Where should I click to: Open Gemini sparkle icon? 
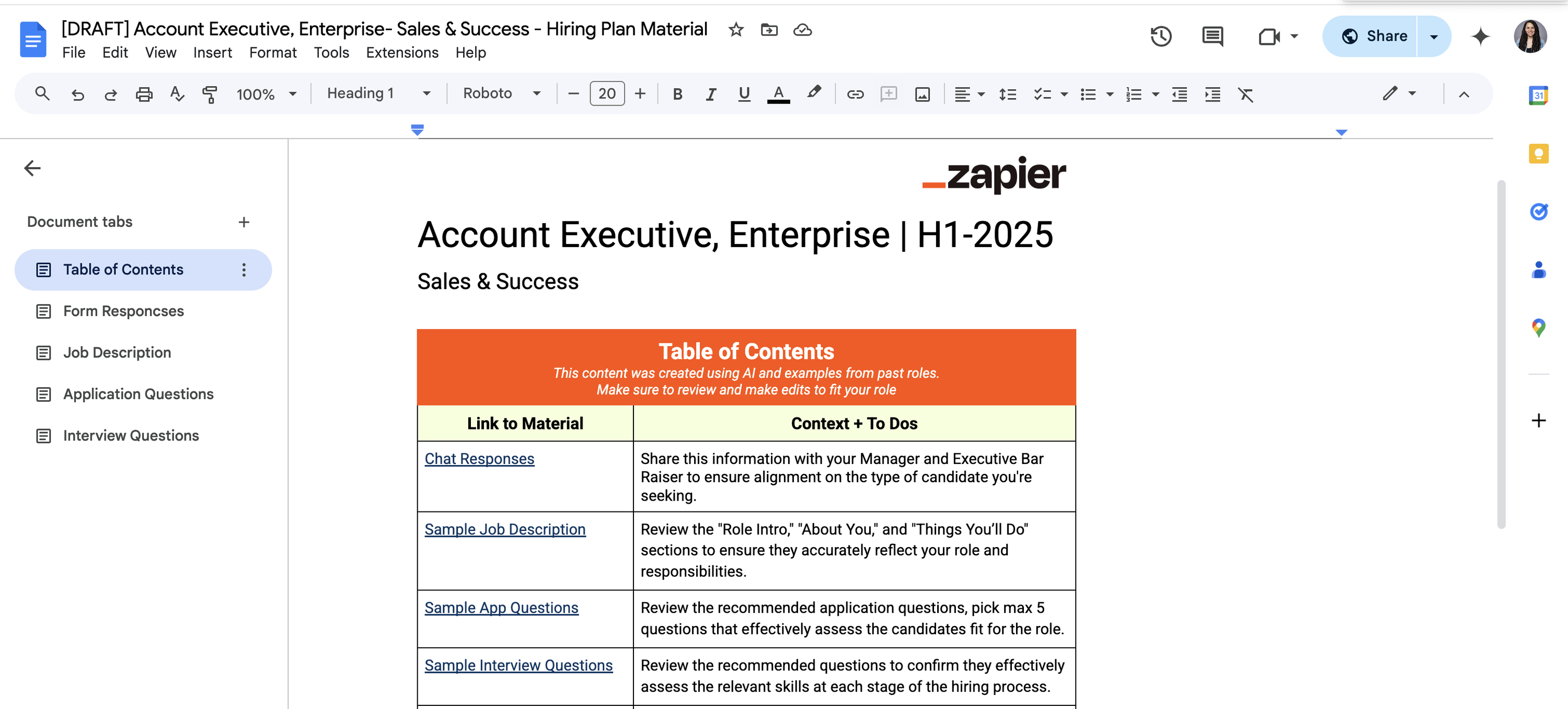1480,37
